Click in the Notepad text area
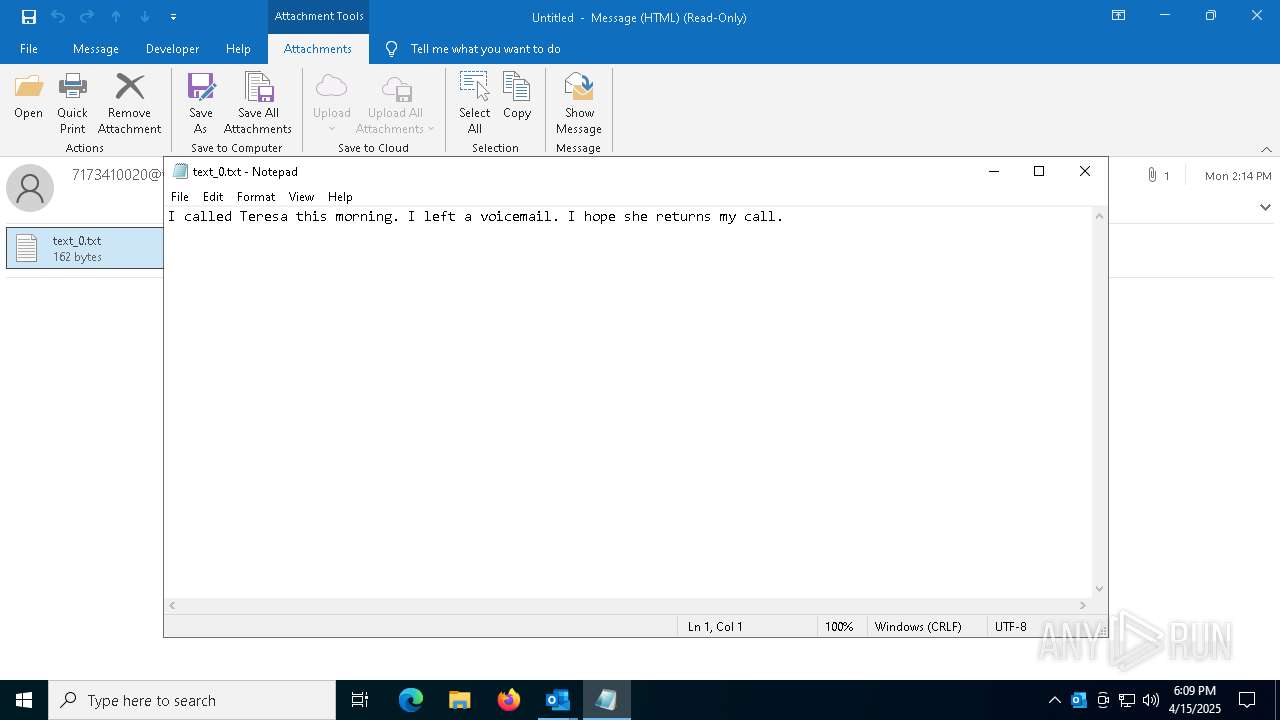This screenshot has width=1280, height=720. (x=628, y=400)
